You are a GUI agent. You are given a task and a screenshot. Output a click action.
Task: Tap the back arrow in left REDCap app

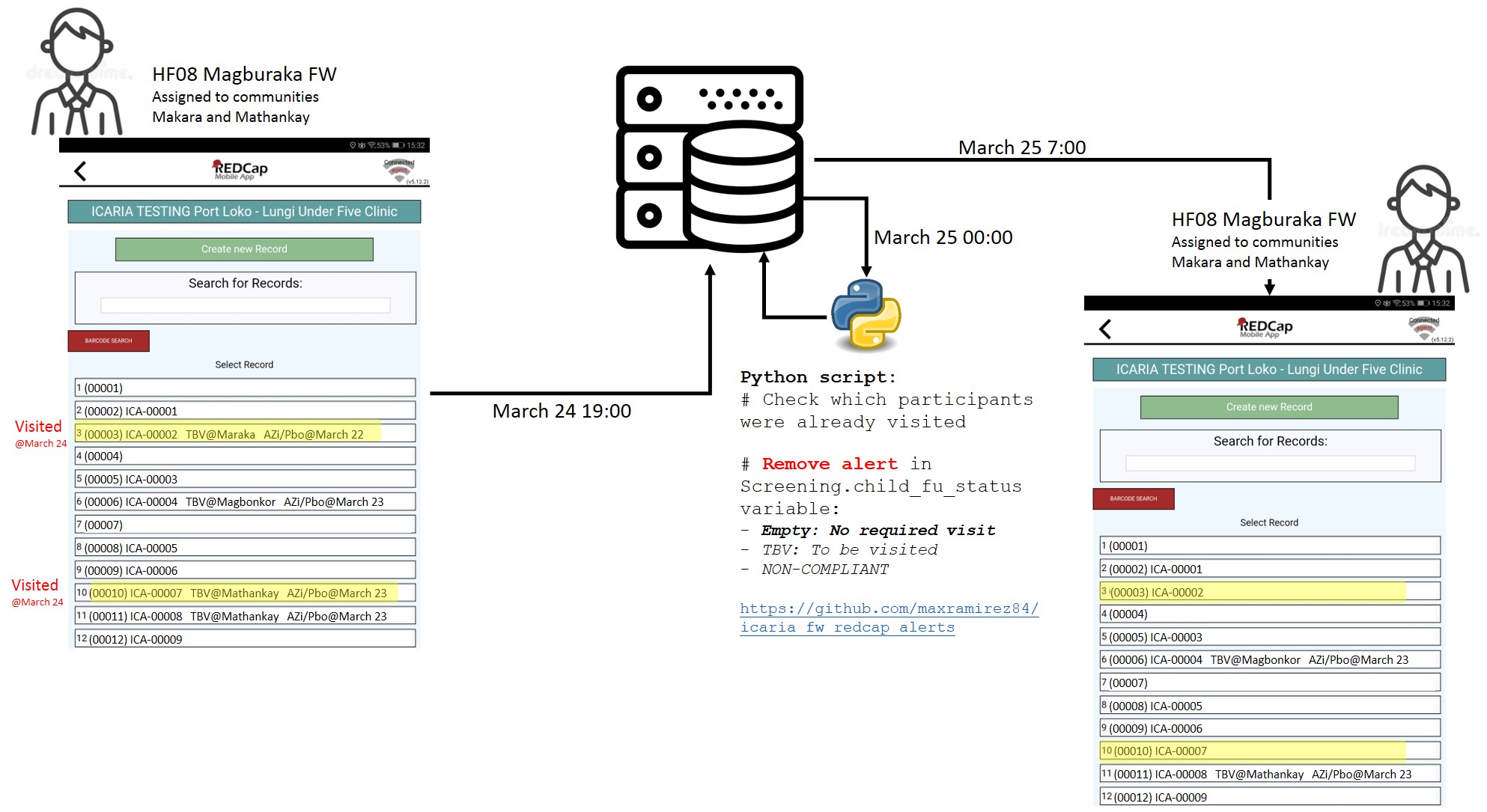point(80,171)
